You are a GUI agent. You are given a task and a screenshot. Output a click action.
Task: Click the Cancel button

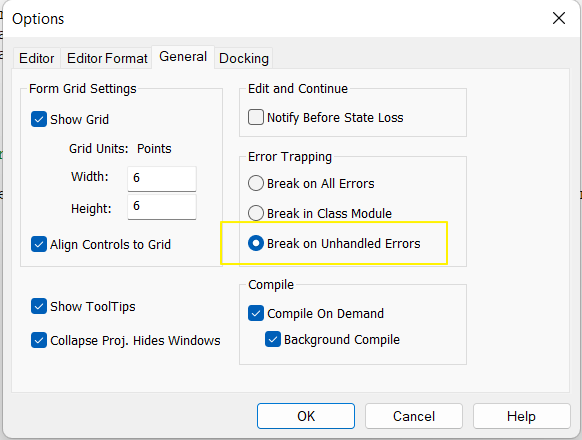click(x=414, y=416)
